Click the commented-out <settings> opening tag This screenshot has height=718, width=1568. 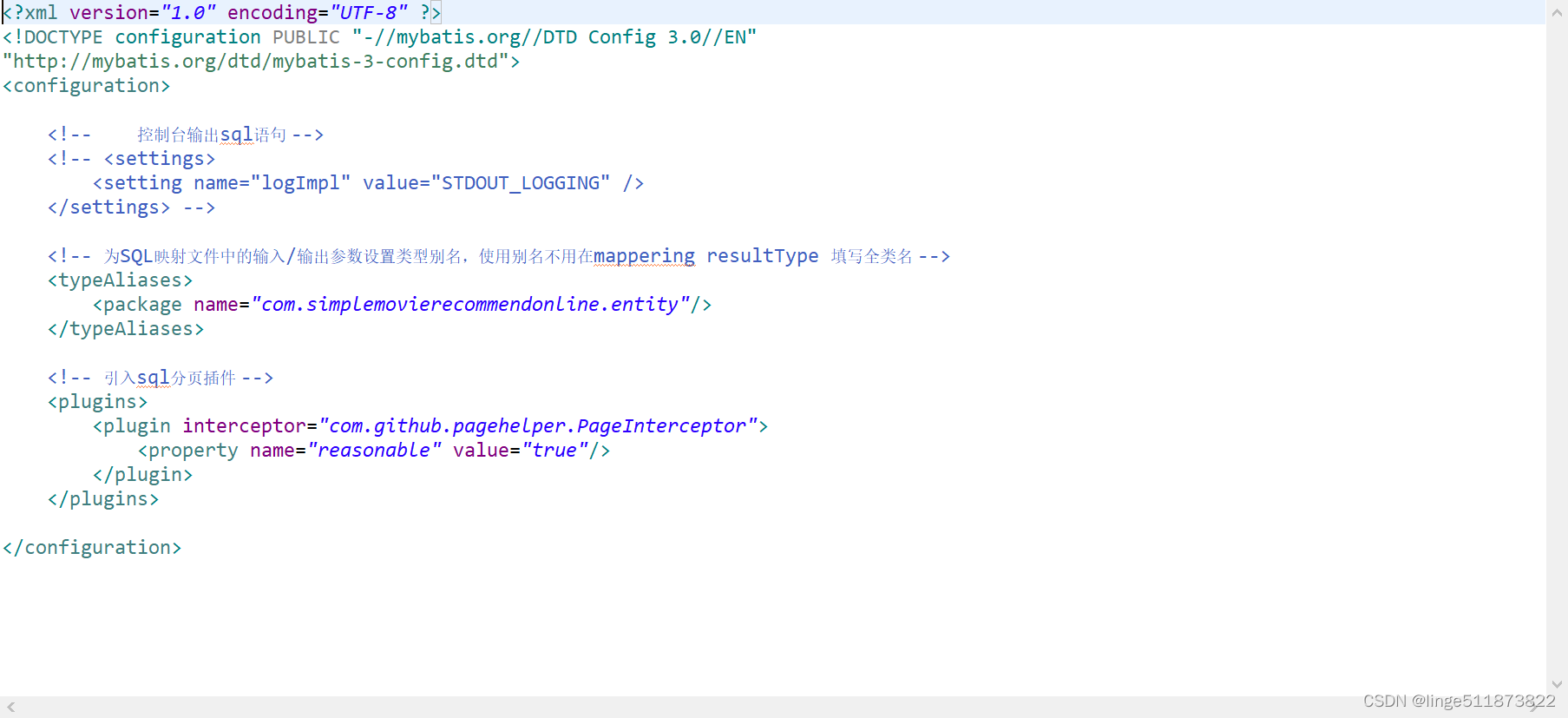click(160, 159)
